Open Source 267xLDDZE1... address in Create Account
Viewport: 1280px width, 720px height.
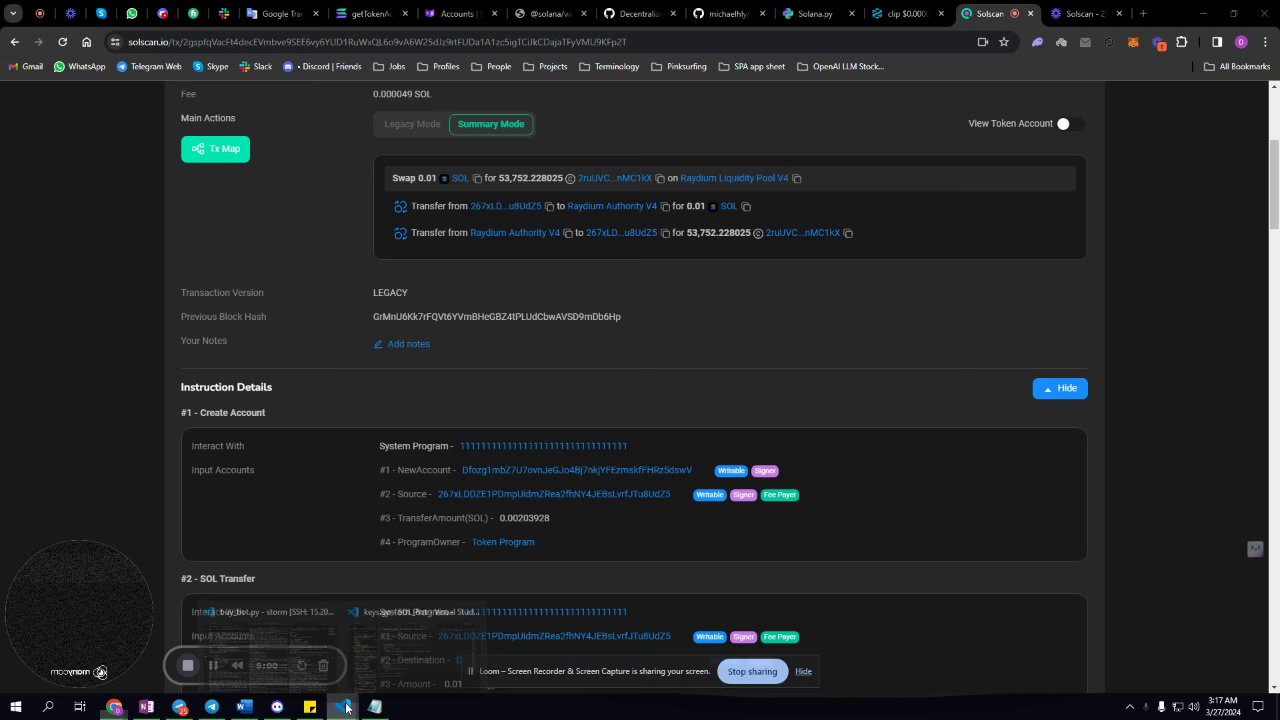tap(554, 494)
